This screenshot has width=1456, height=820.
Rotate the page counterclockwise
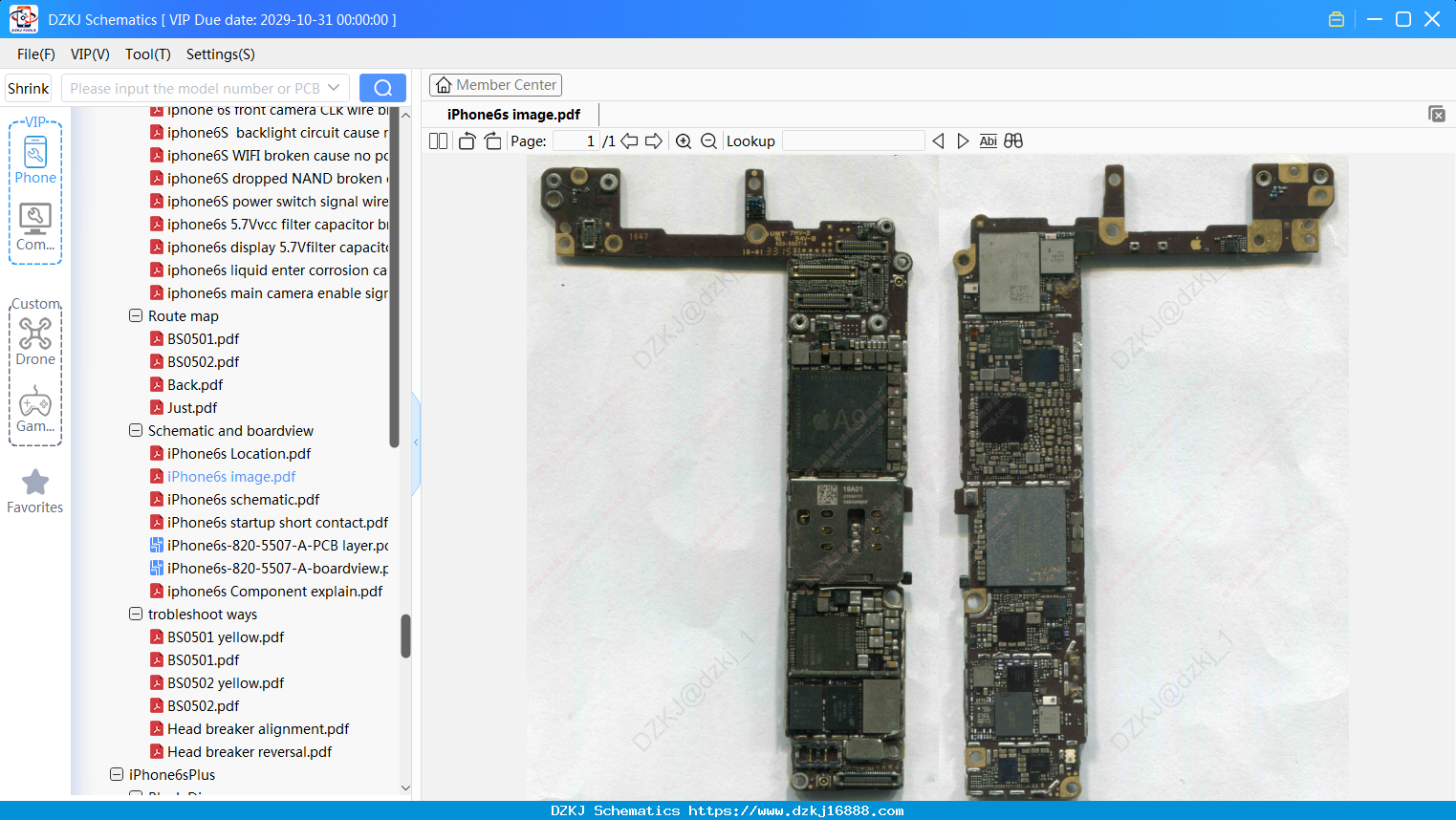tap(467, 140)
